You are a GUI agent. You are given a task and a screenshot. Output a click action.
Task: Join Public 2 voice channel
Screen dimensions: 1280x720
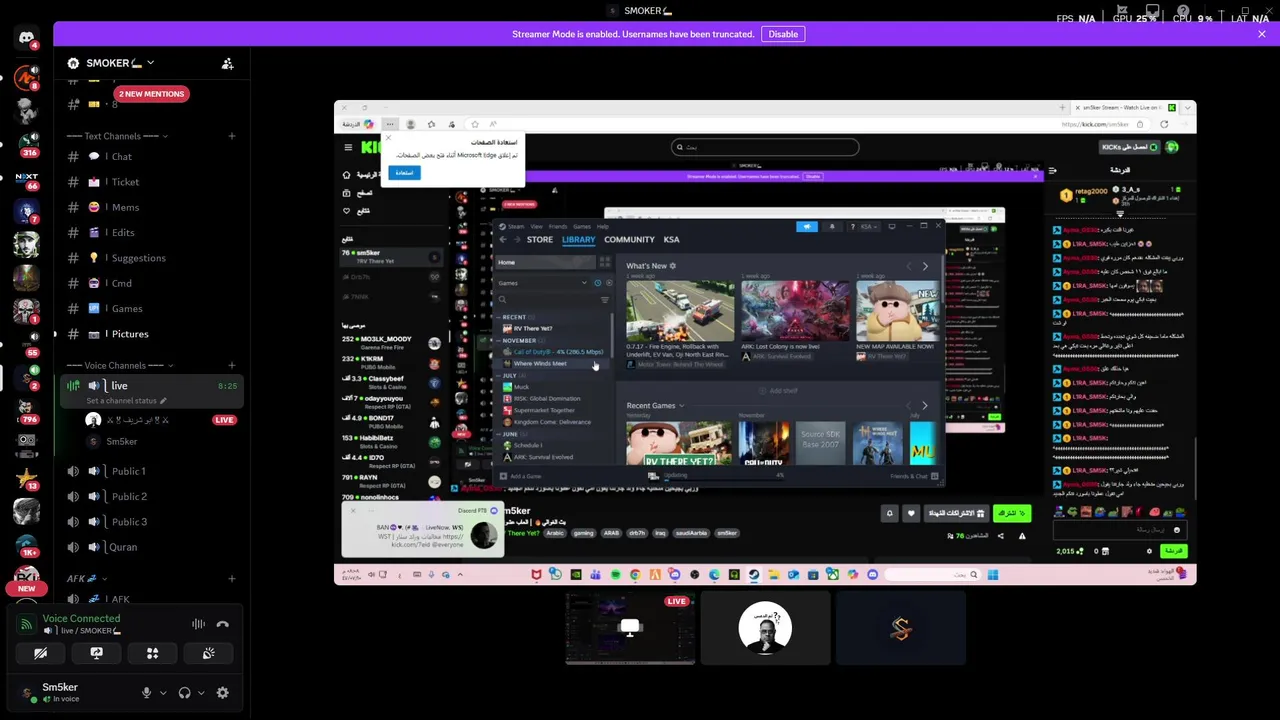153,496
